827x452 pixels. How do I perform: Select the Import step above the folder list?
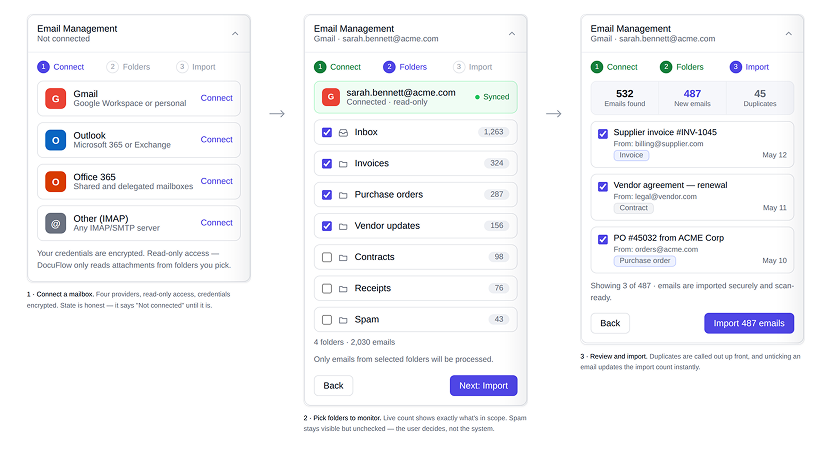coord(473,67)
